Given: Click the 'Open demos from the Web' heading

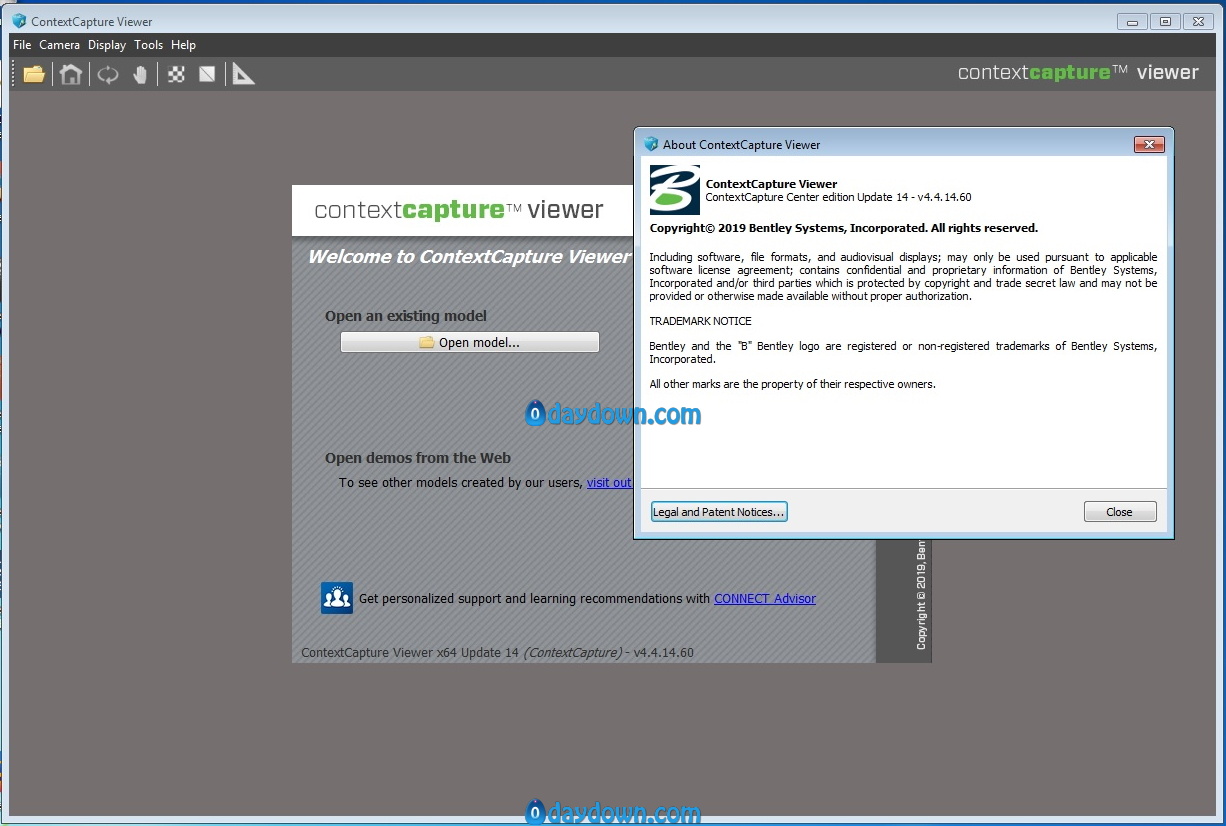Looking at the screenshot, I should tap(418, 458).
